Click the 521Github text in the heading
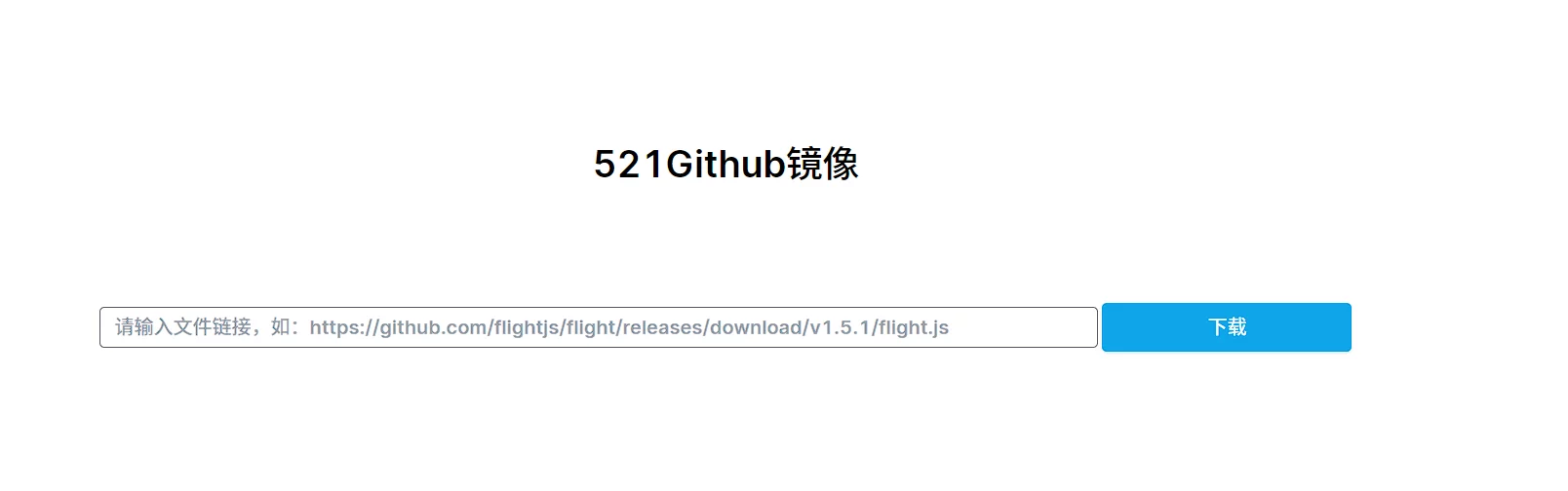The width and height of the screenshot is (1568, 491). tap(689, 164)
